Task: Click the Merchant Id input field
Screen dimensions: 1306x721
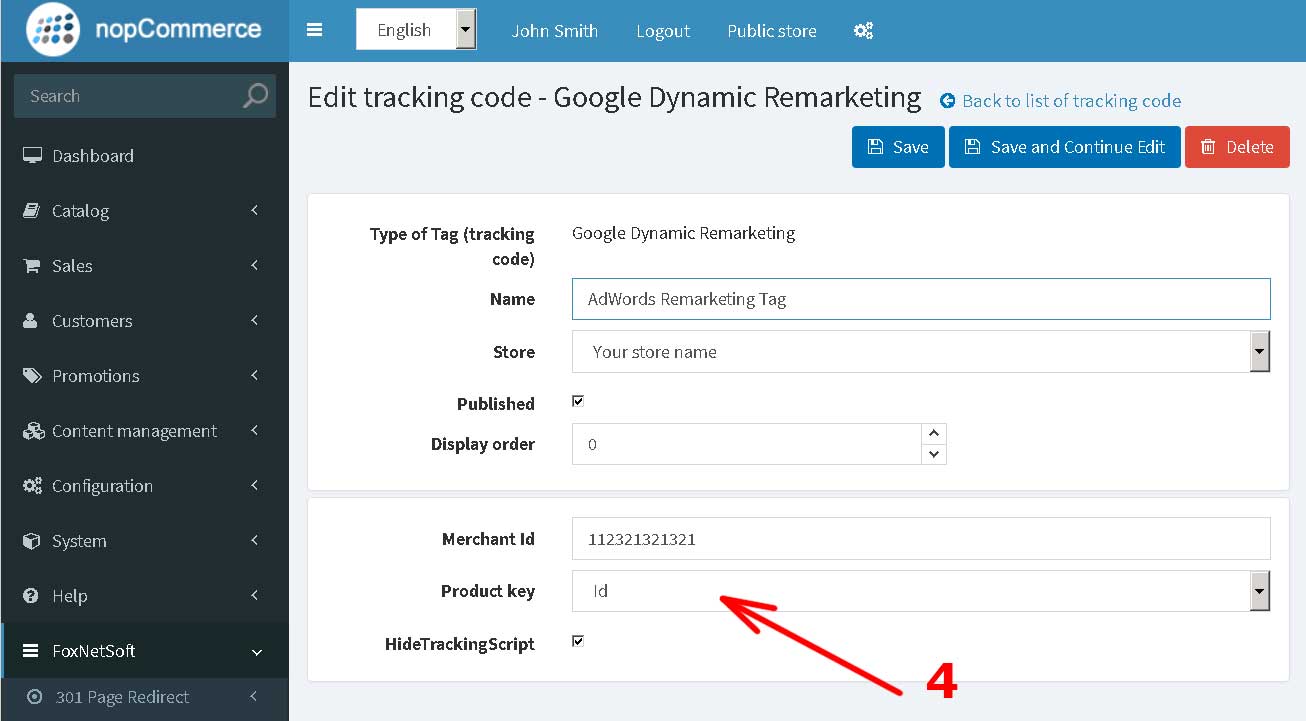Action: (x=921, y=539)
